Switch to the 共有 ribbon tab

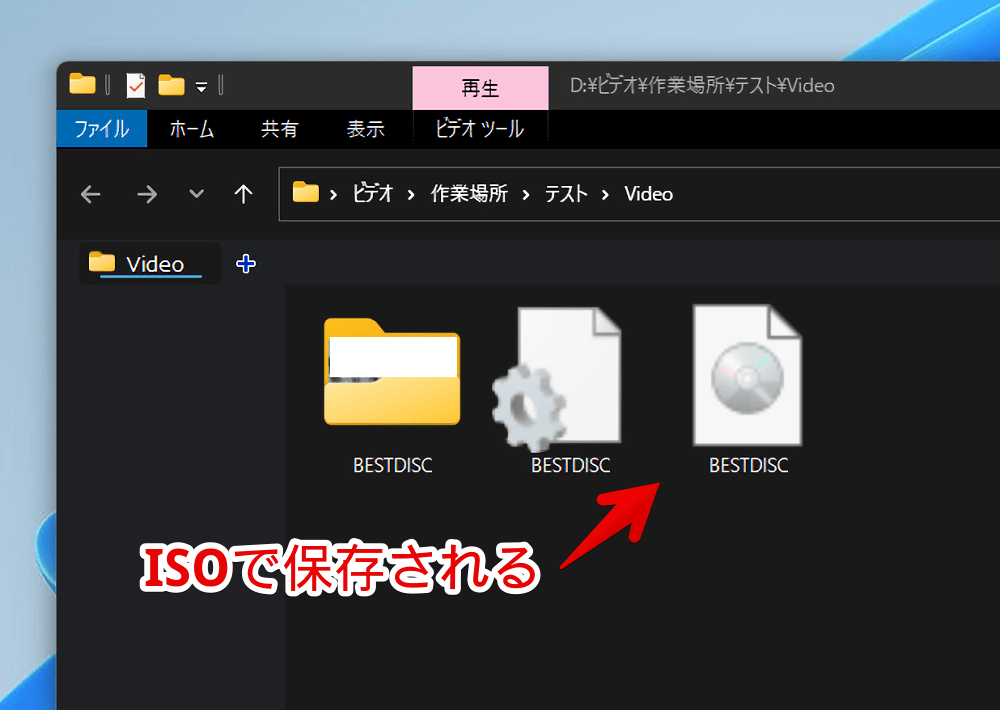[x=279, y=129]
